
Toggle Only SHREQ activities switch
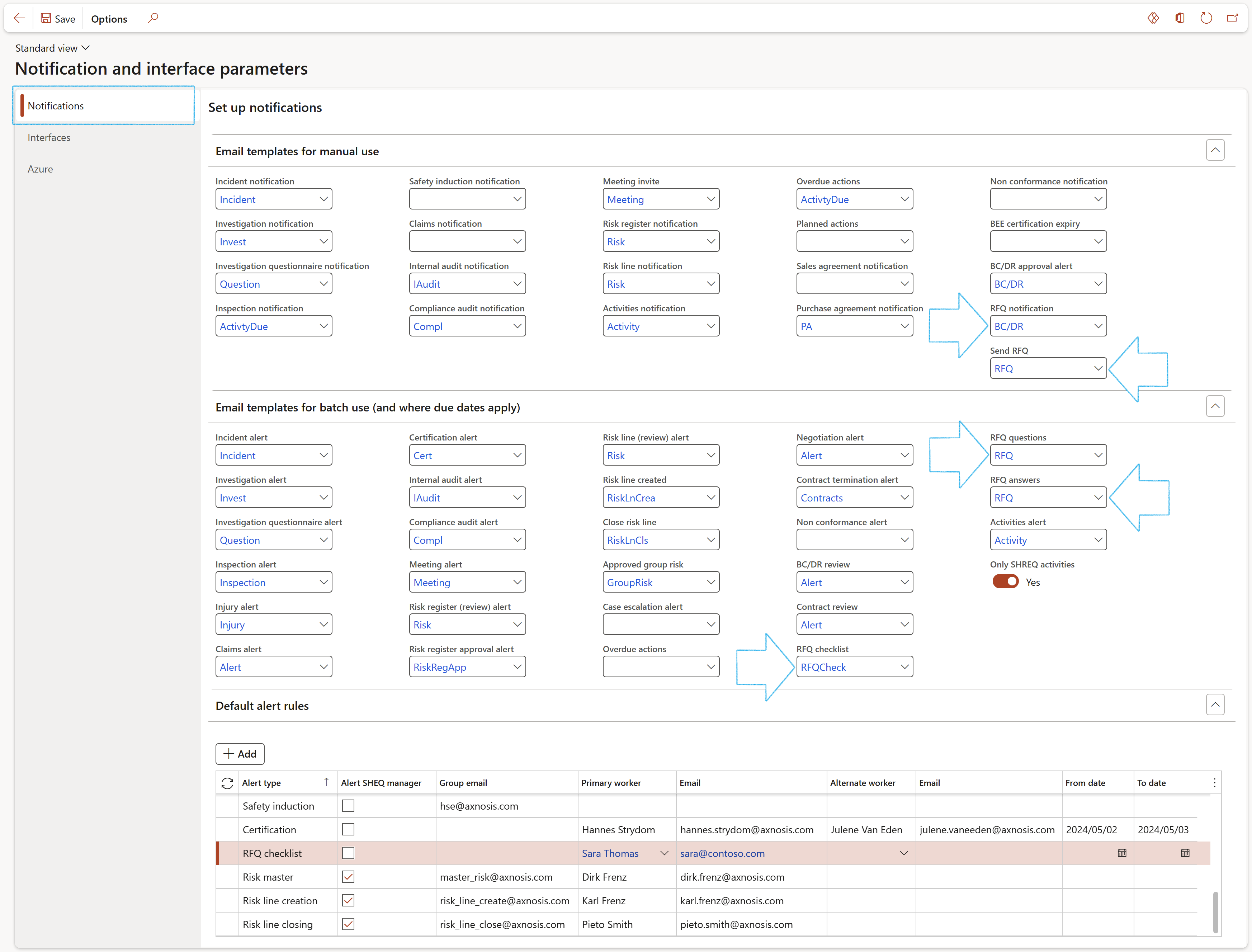pyautogui.click(x=1005, y=582)
